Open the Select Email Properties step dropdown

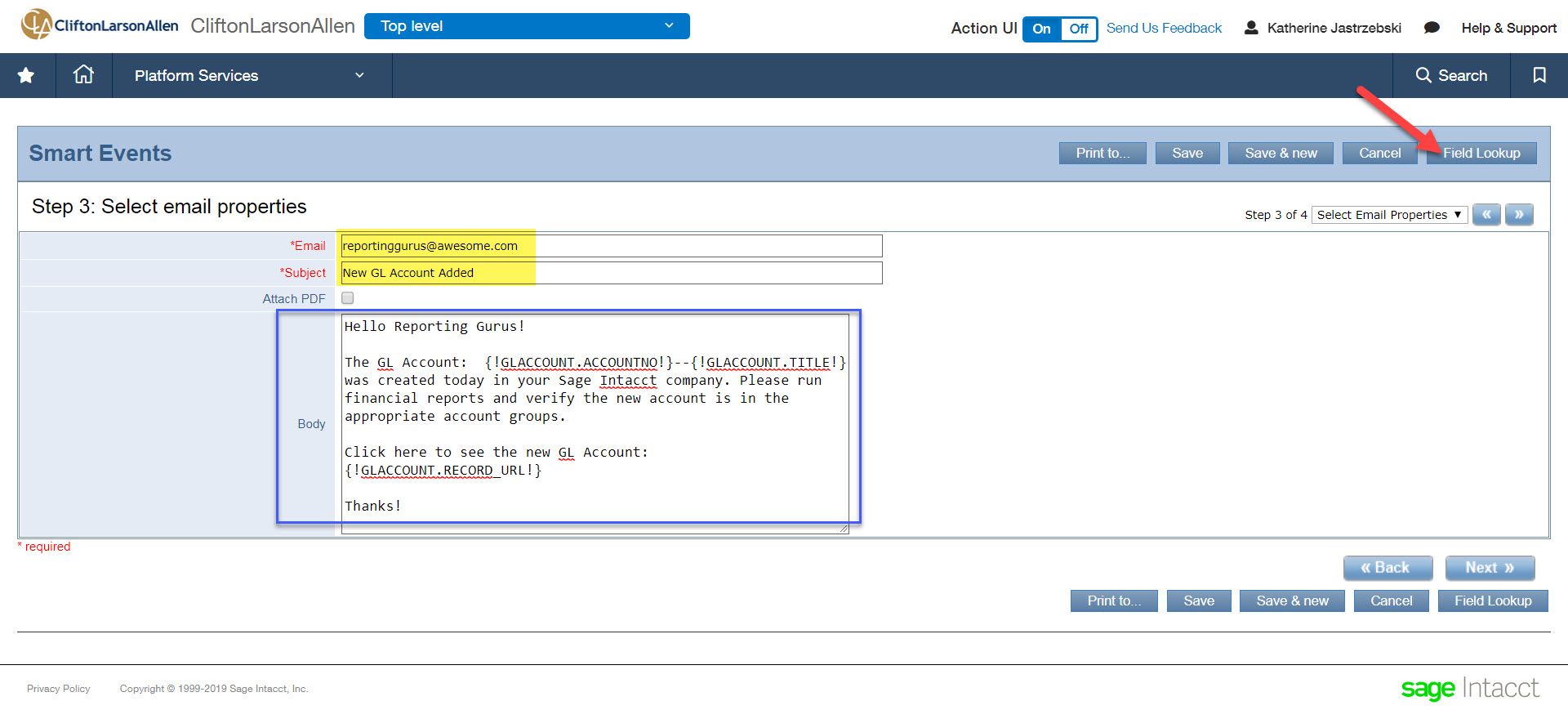pos(1388,215)
